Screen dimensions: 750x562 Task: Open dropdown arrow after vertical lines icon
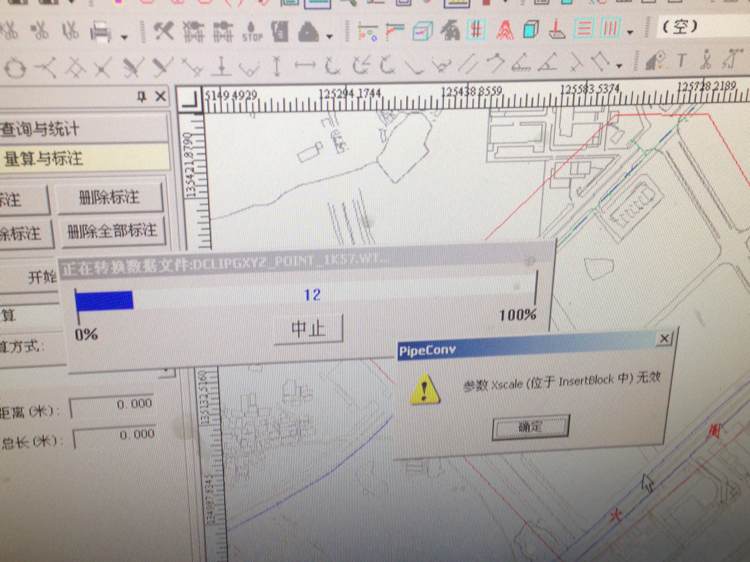coord(630,33)
